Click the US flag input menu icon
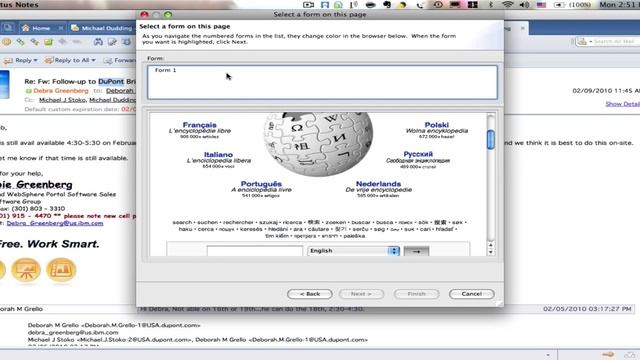 click(541, 4)
